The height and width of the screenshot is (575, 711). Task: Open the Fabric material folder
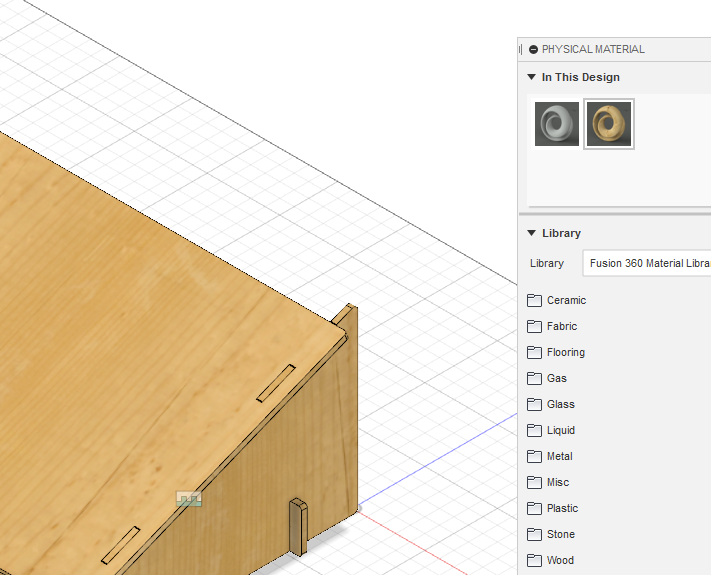(x=552, y=326)
